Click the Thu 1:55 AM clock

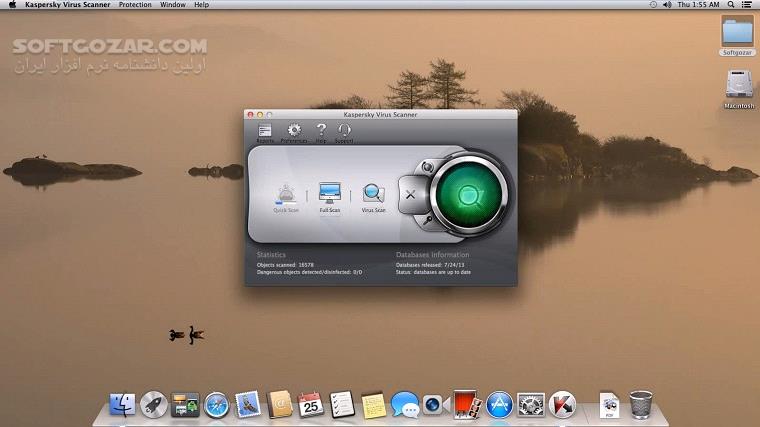[x=698, y=4]
